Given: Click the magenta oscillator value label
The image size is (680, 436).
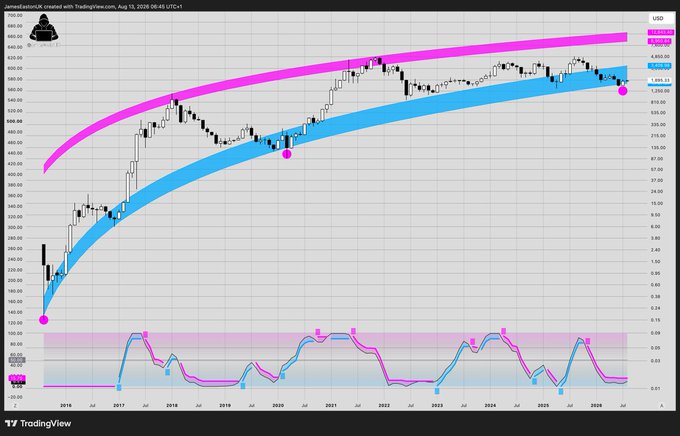Looking at the screenshot, I should coord(17,378).
